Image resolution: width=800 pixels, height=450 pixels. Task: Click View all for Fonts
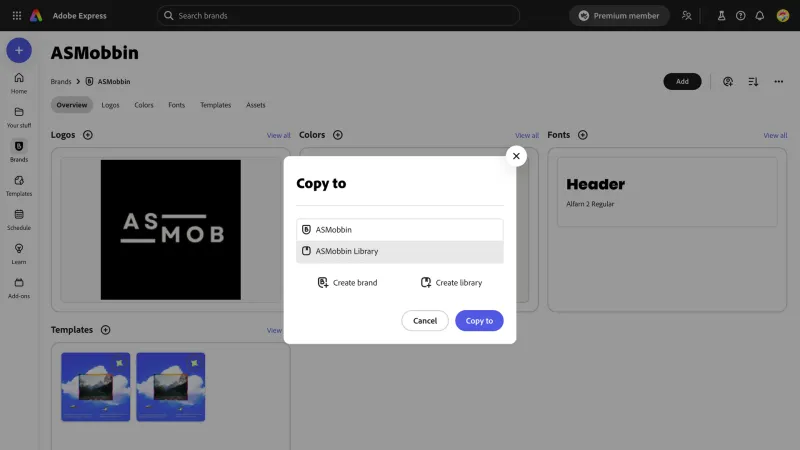776,135
